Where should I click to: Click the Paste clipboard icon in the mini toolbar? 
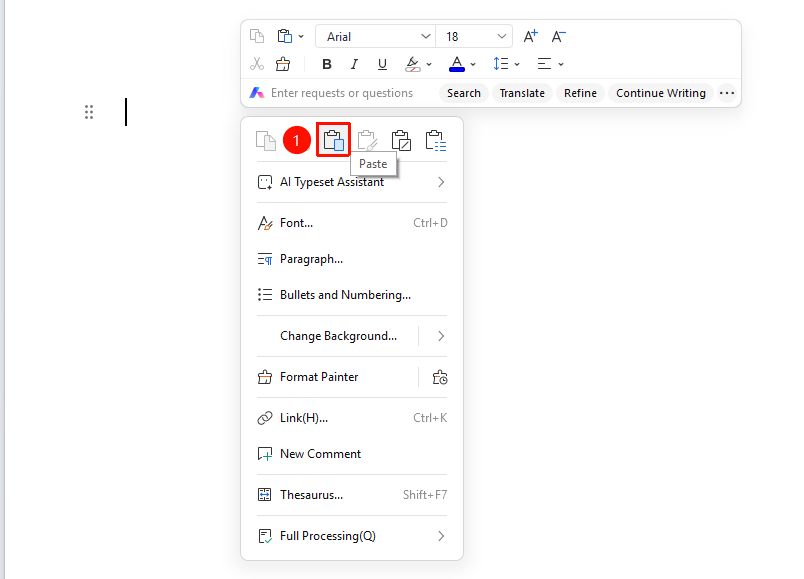pos(285,36)
